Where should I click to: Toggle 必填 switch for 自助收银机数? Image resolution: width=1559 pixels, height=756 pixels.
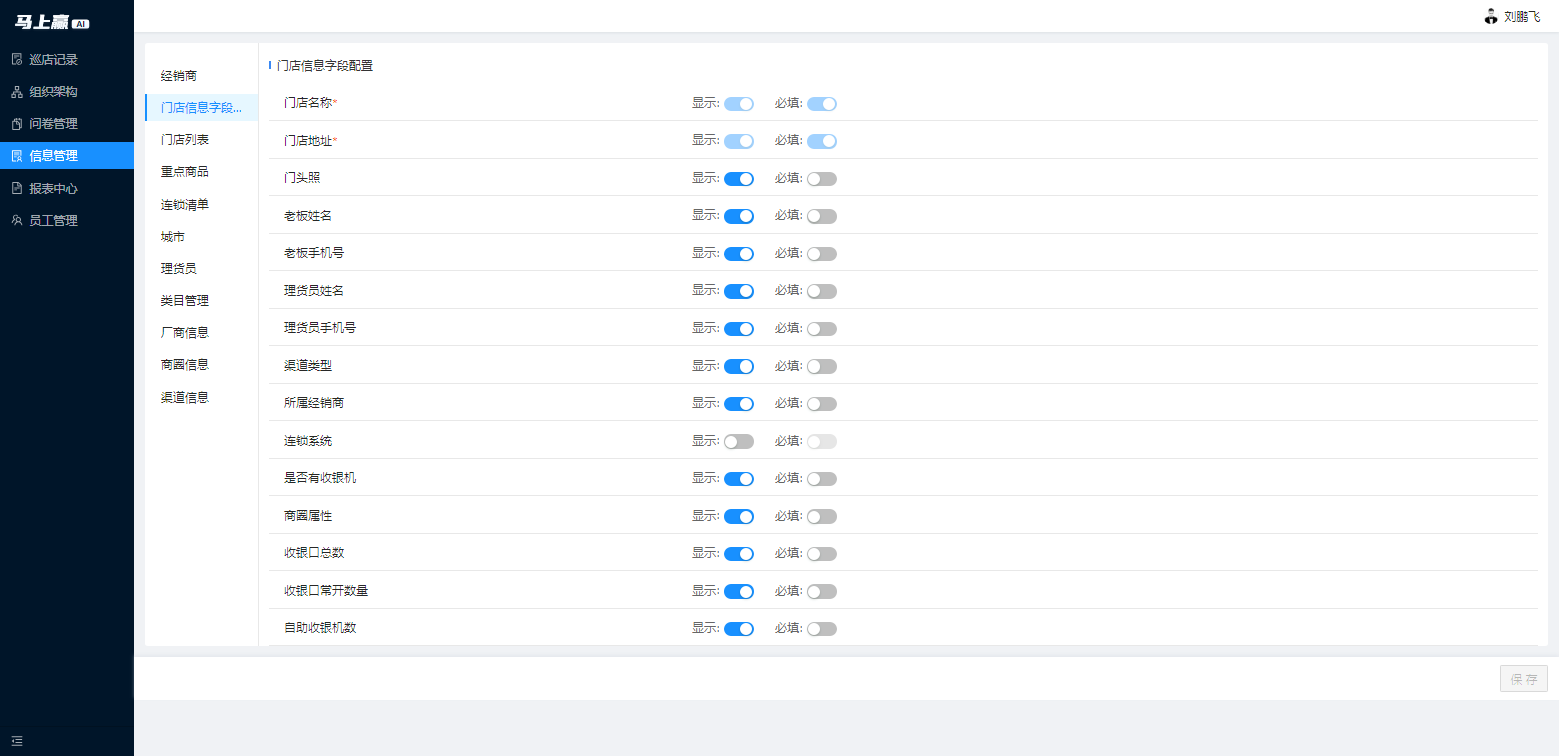click(x=822, y=629)
